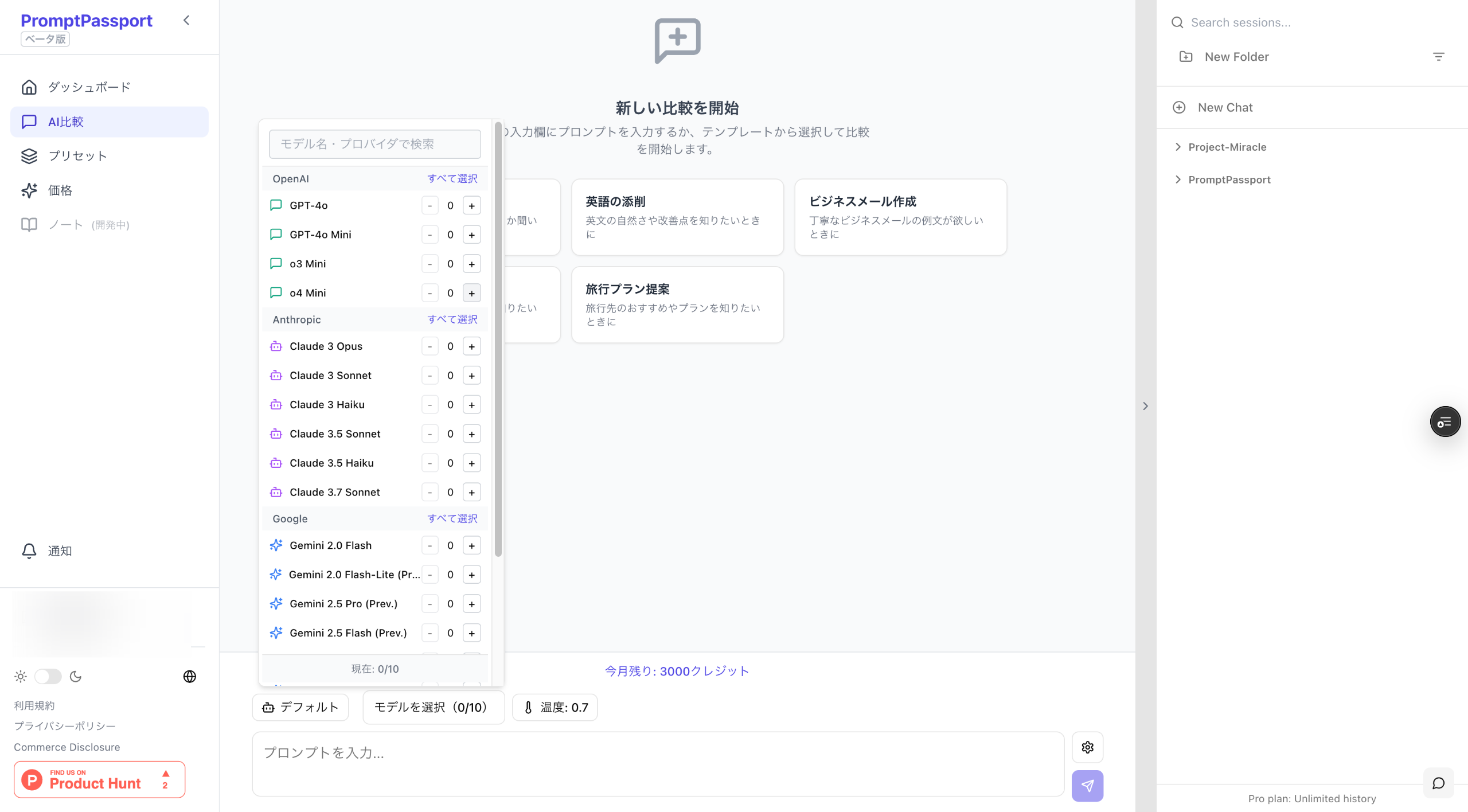This screenshot has width=1468, height=812.
Task: Click すべて選択 for Anthropic models
Action: pyautogui.click(x=452, y=319)
